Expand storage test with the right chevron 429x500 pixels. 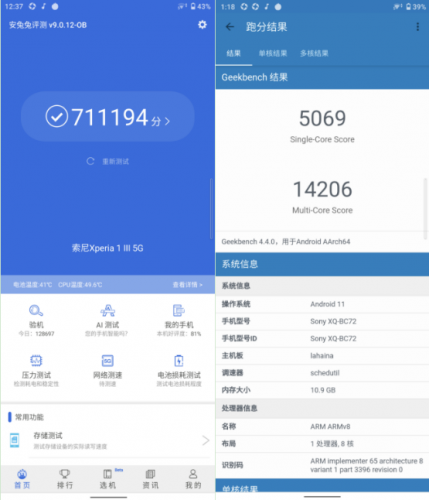[x=206, y=440]
